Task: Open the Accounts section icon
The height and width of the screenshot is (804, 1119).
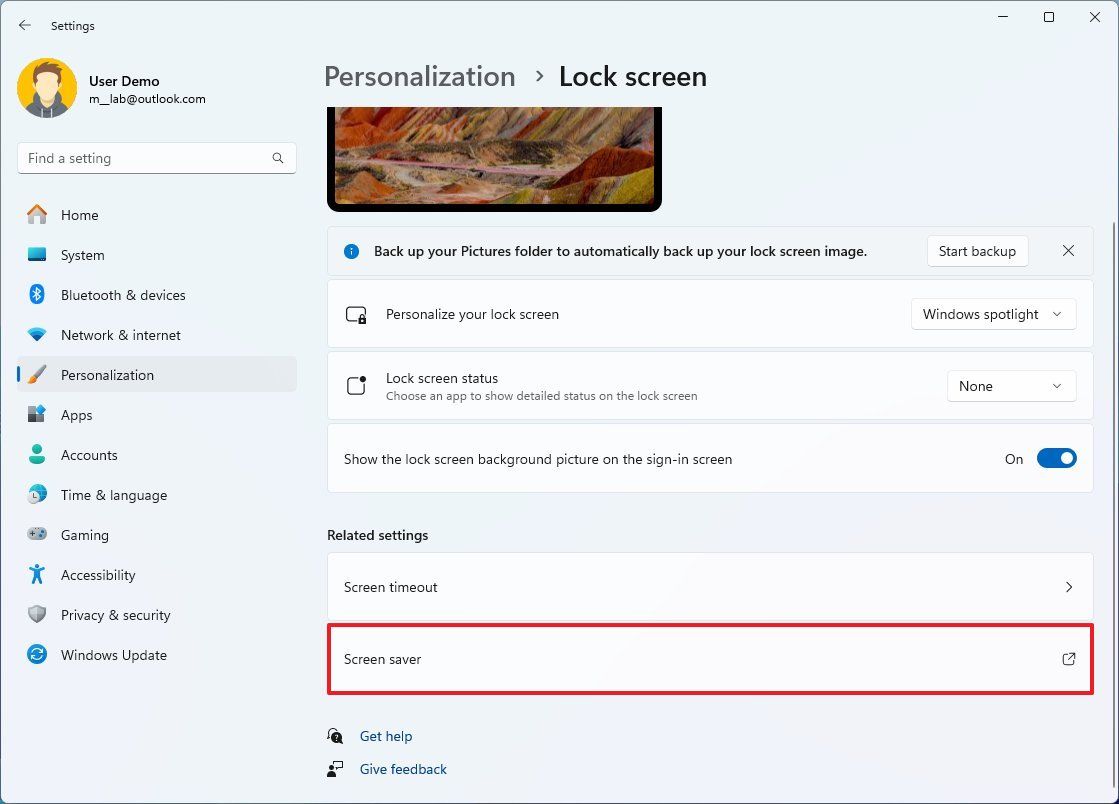Action: coord(38,455)
